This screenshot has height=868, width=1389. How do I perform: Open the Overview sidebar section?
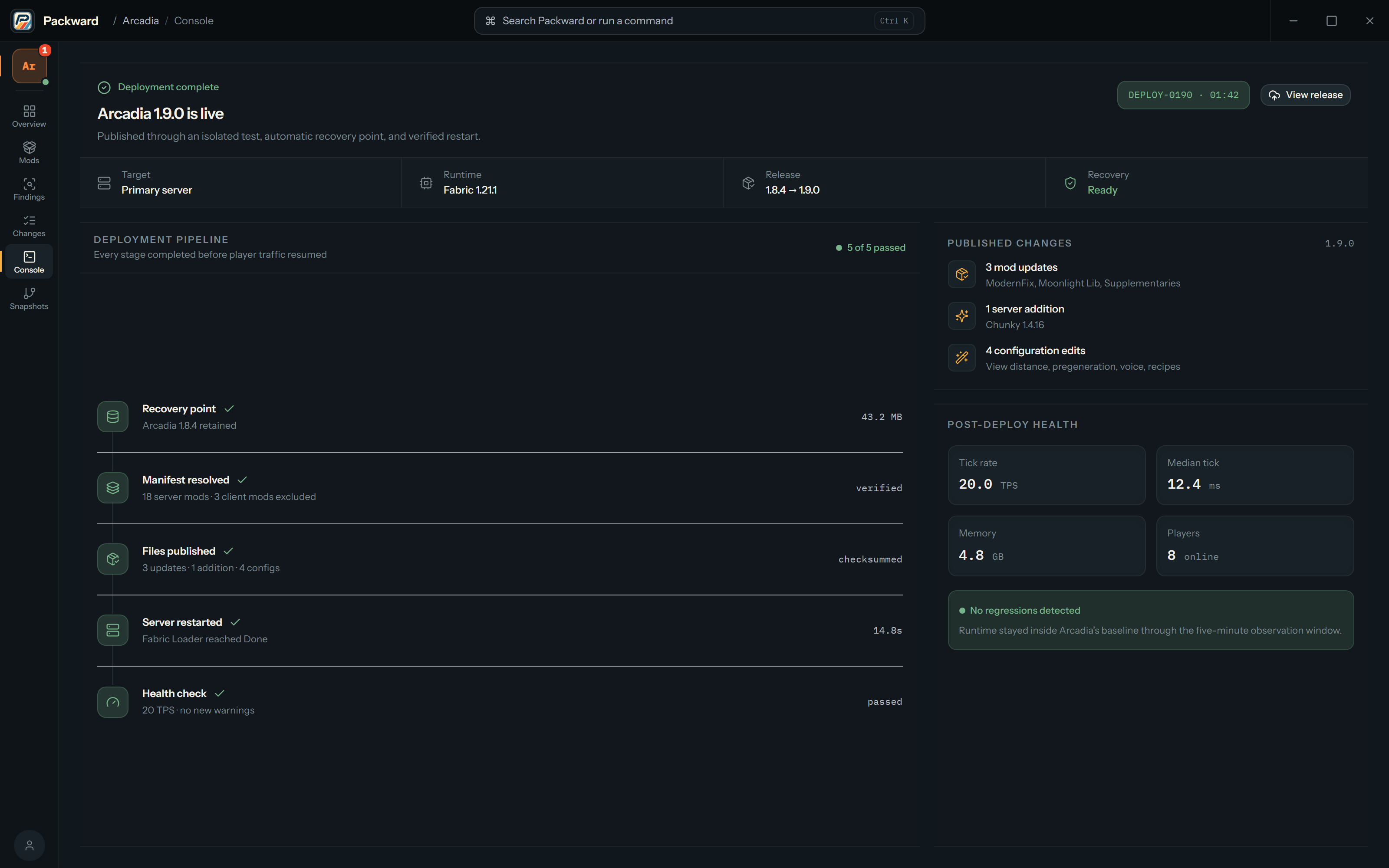point(29,116)
